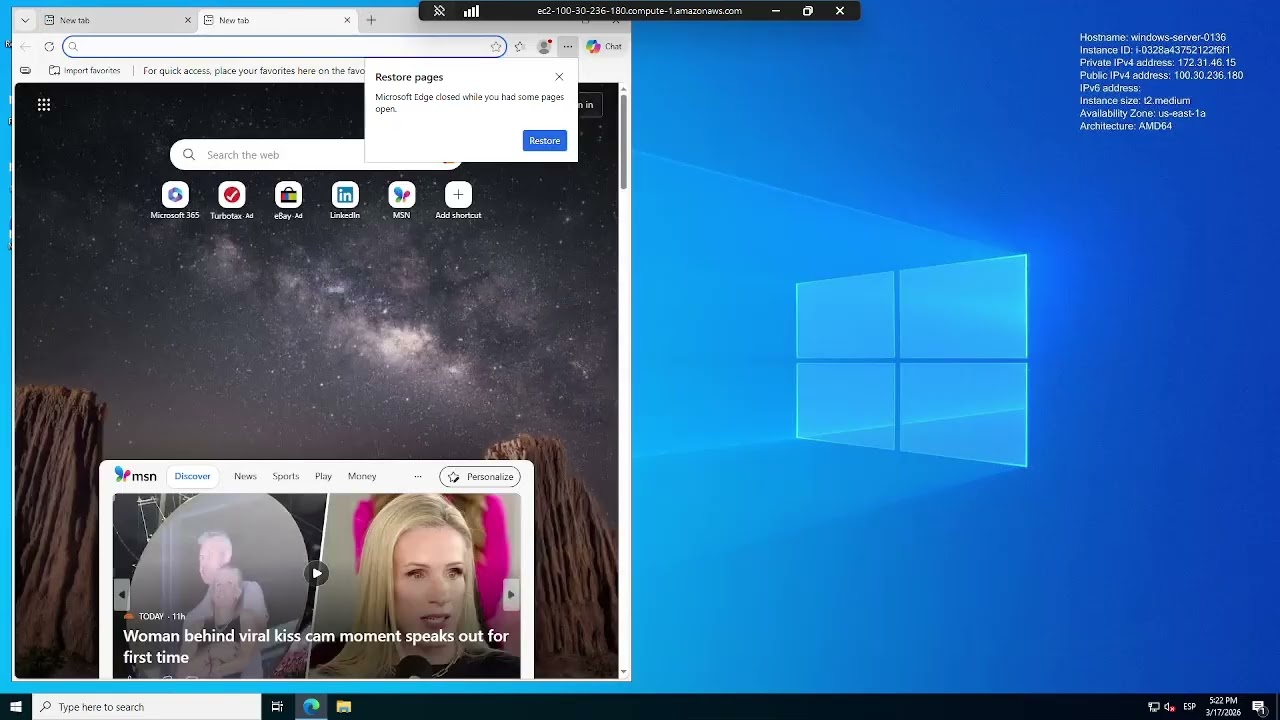
Task: Go to the previous news carousel story
Action: pyautogui.click(x=122, y=594)
